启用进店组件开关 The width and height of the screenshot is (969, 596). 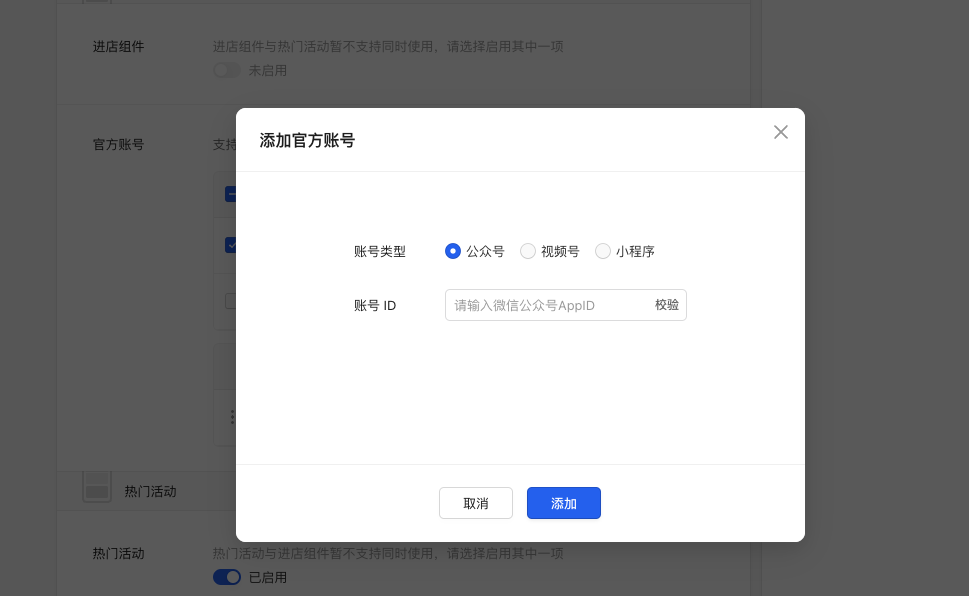click(226, 70)
